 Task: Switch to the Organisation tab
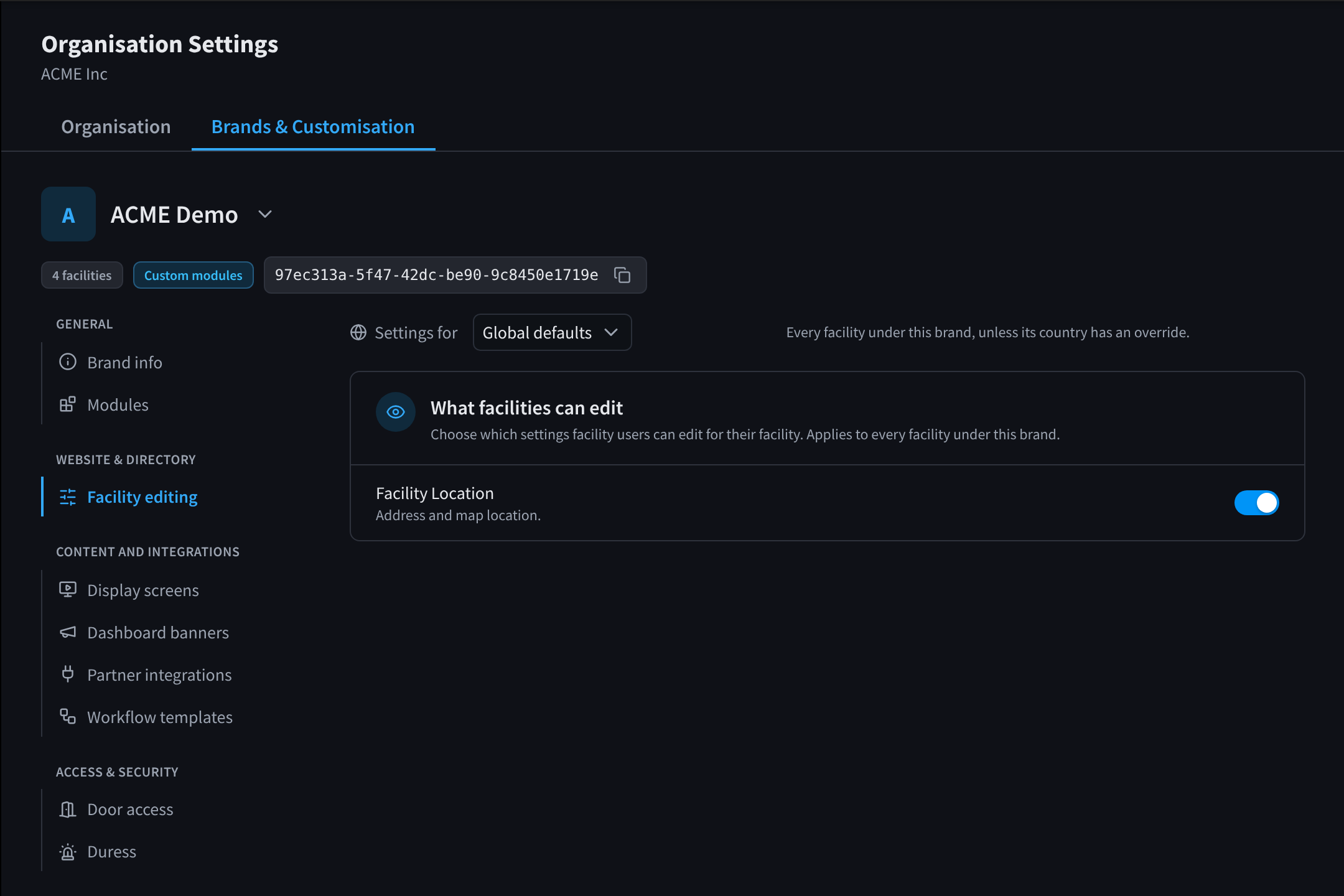tap(116, 127)
